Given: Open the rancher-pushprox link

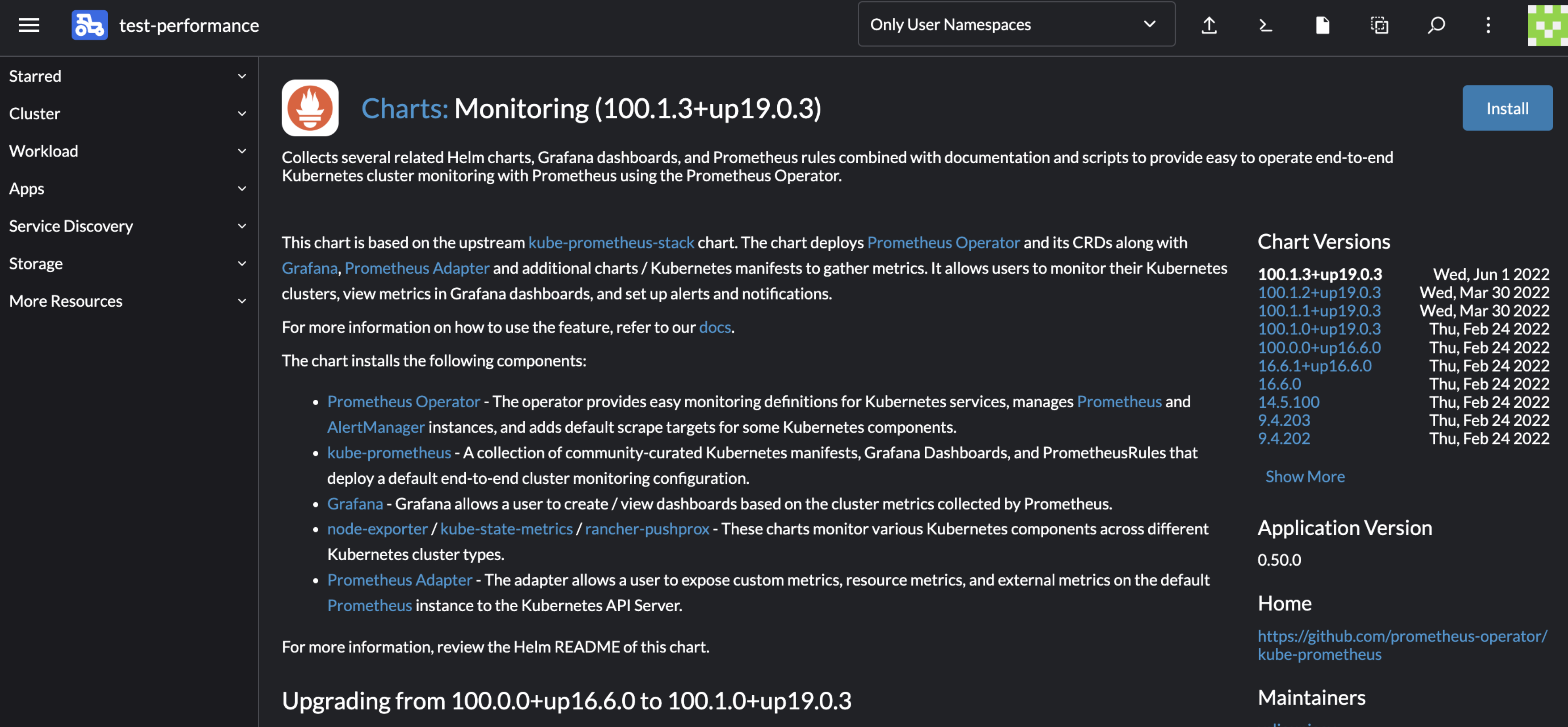Looking at the screenshot, I should 647,528.
